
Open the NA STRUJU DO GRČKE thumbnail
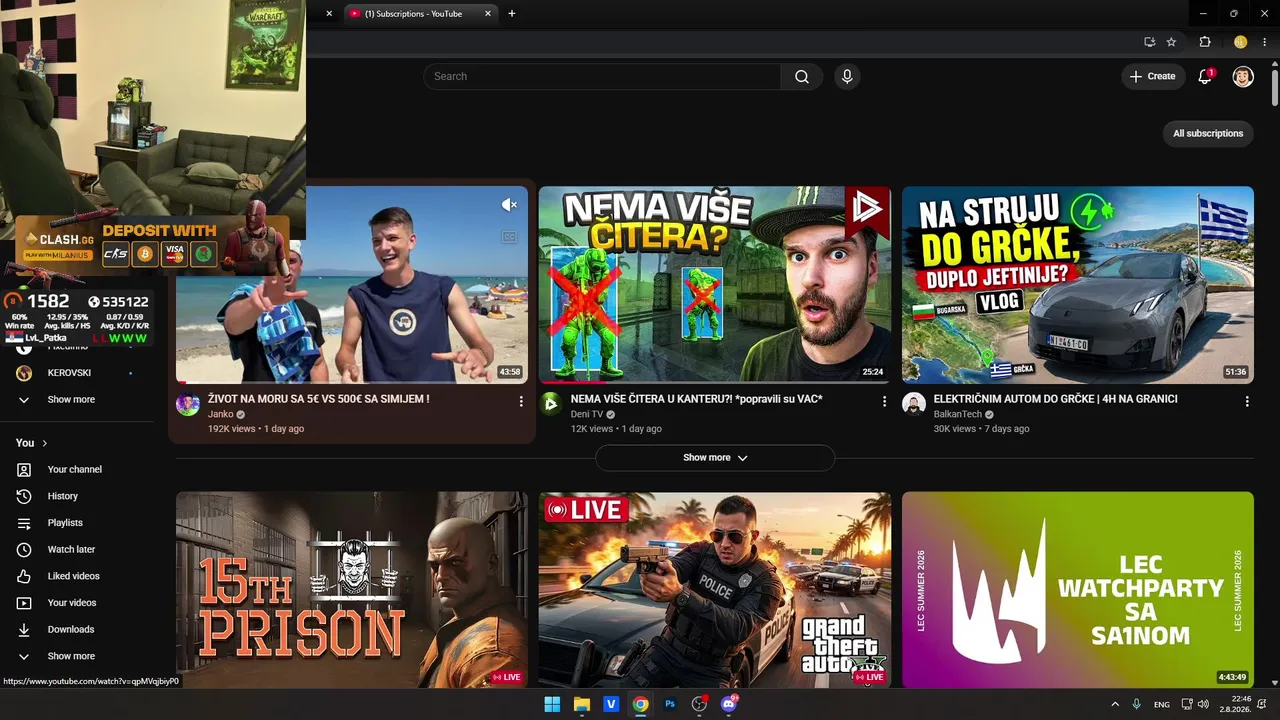1078,285
